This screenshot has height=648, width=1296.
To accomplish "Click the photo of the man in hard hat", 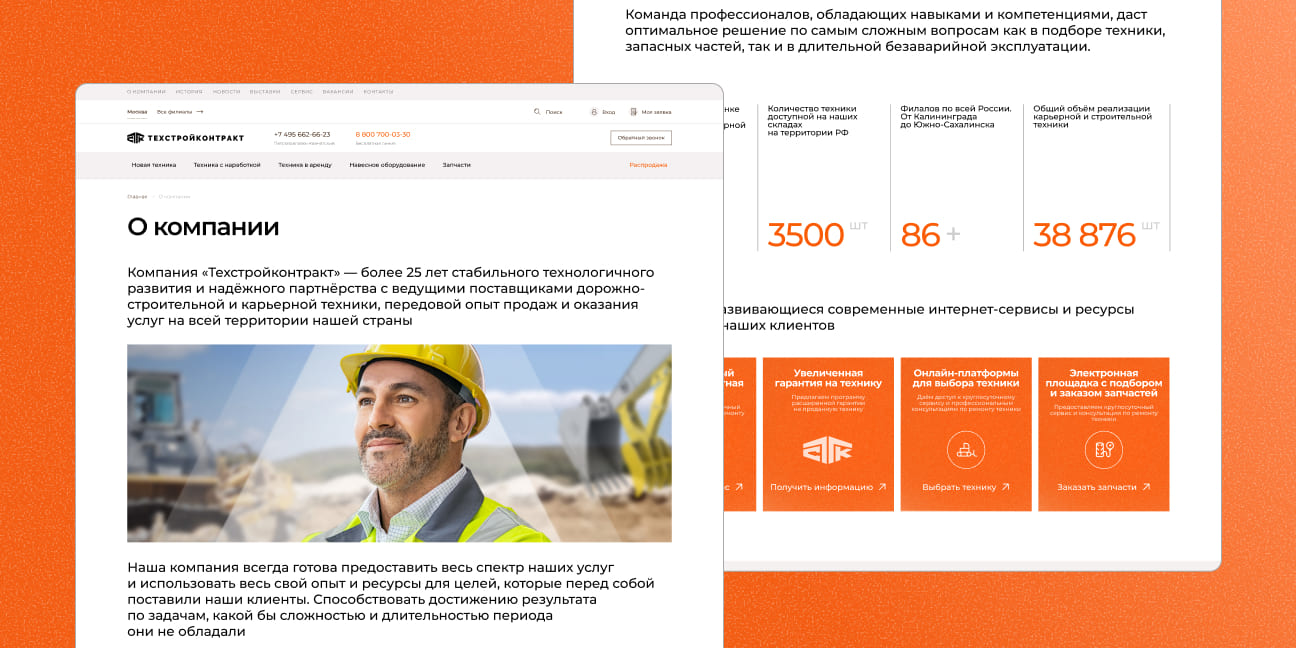I will [x=399, y=443].
